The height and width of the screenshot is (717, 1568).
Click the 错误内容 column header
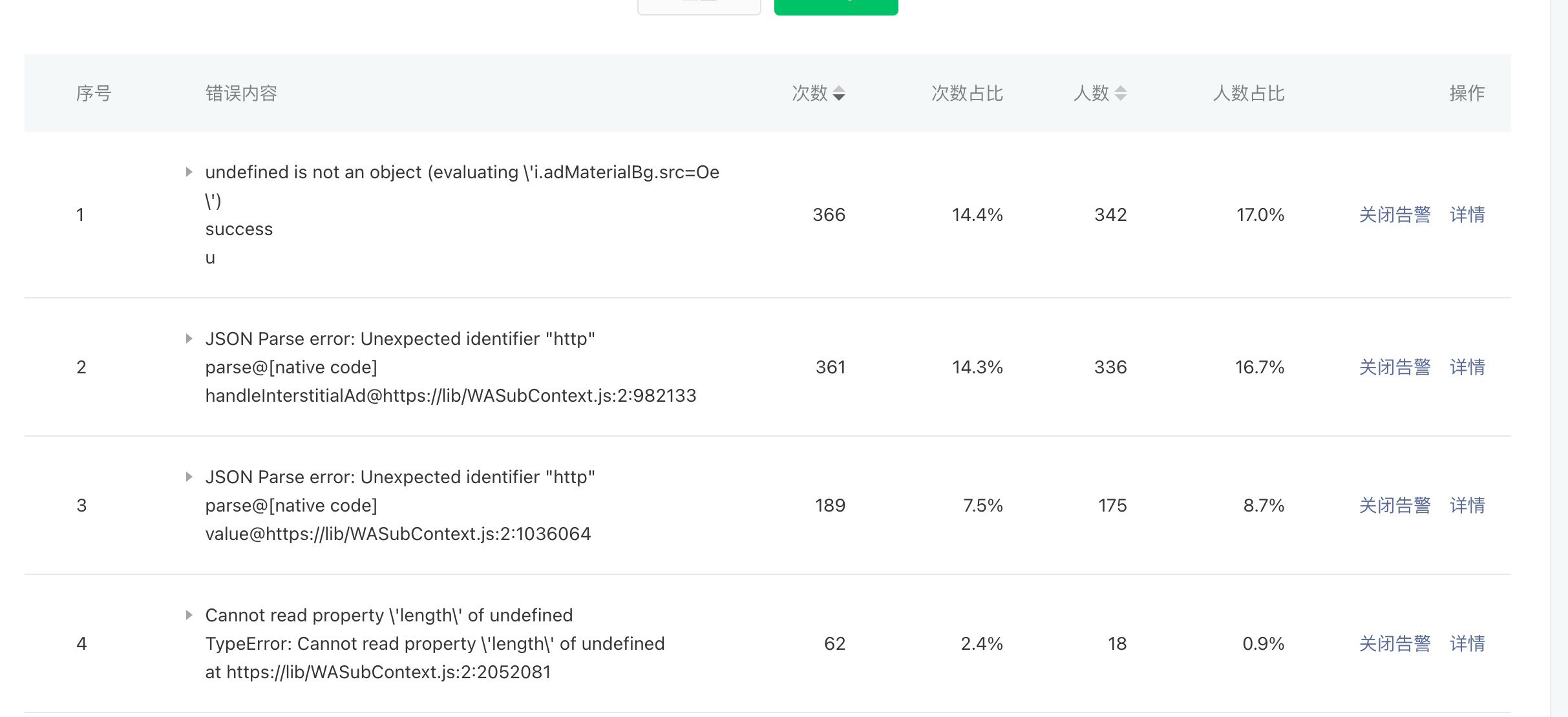pos(241,94)
